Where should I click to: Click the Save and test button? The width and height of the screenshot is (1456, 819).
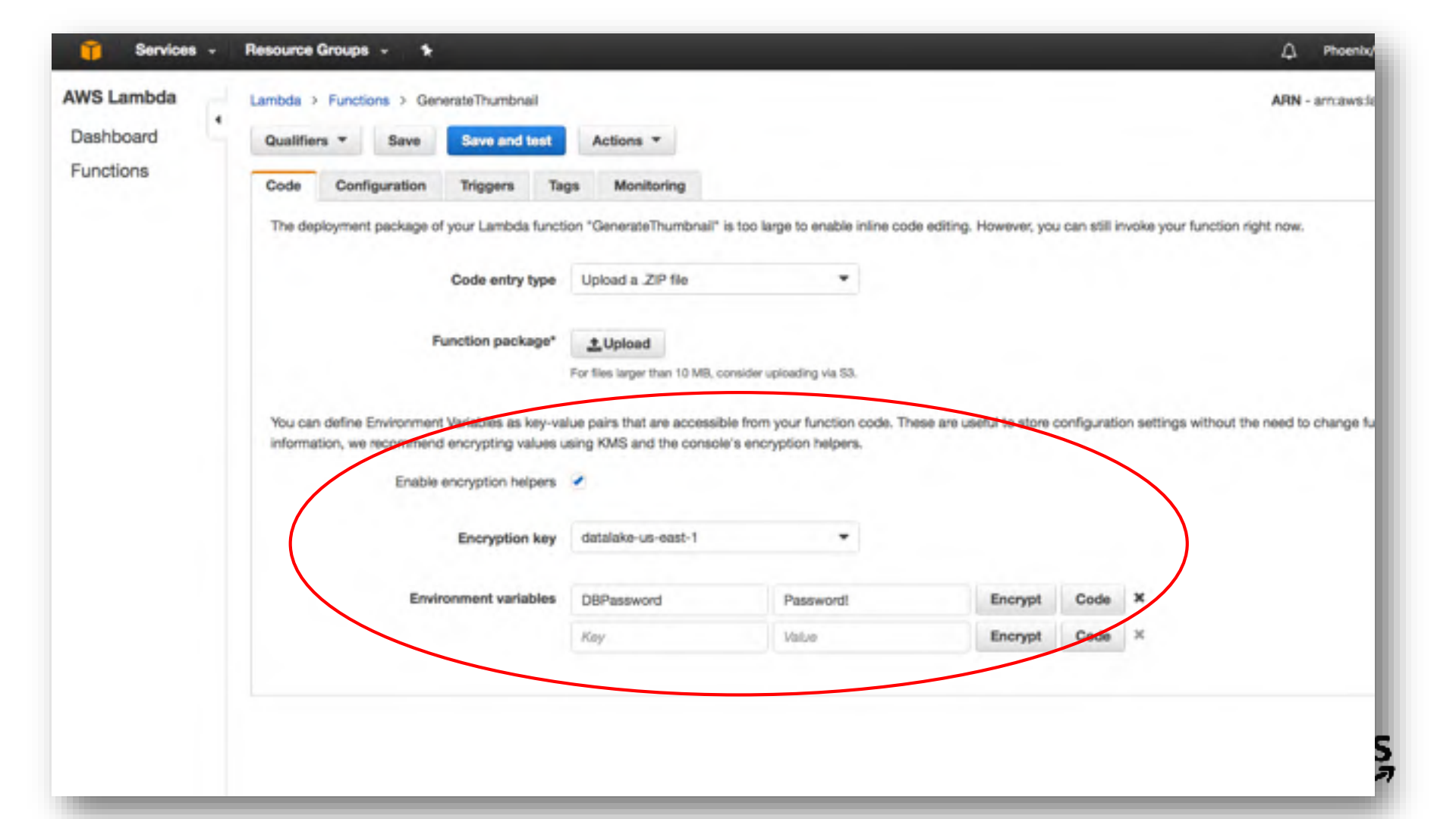pyautogui.click(x=506, y=140)
